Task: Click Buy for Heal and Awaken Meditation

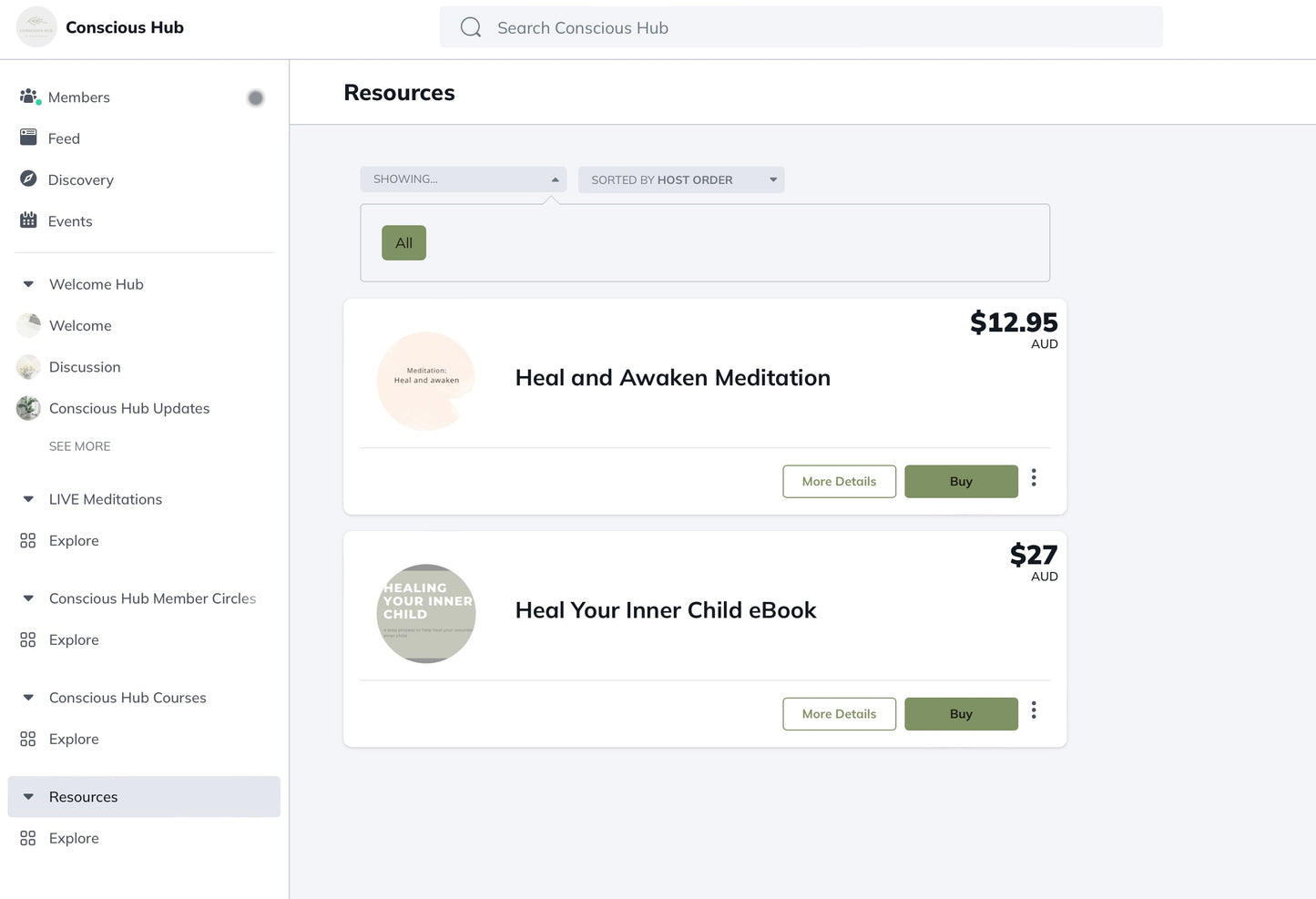Action: (x=961, y=482)
